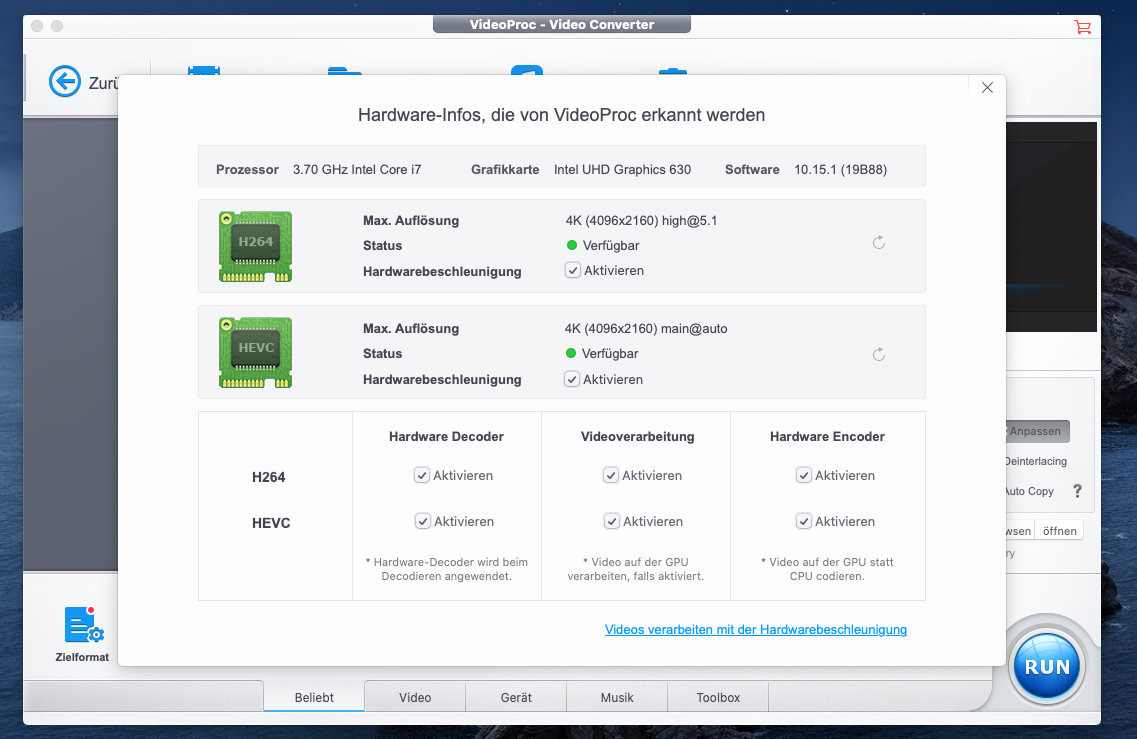Open the hardware acceleration video processing link
This screenshot has width=1137, height=739.
(x=756, y=629)
